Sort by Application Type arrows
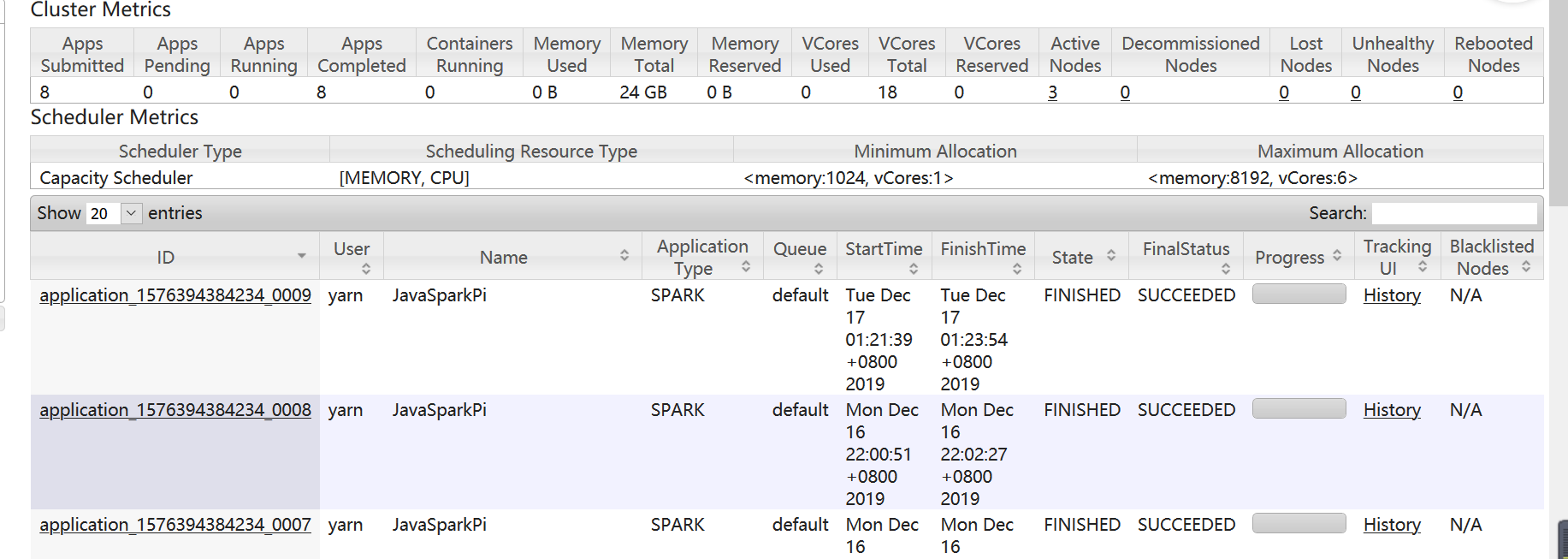The height and width of the screenshot is (559, 1568). (x=746, y=267)
